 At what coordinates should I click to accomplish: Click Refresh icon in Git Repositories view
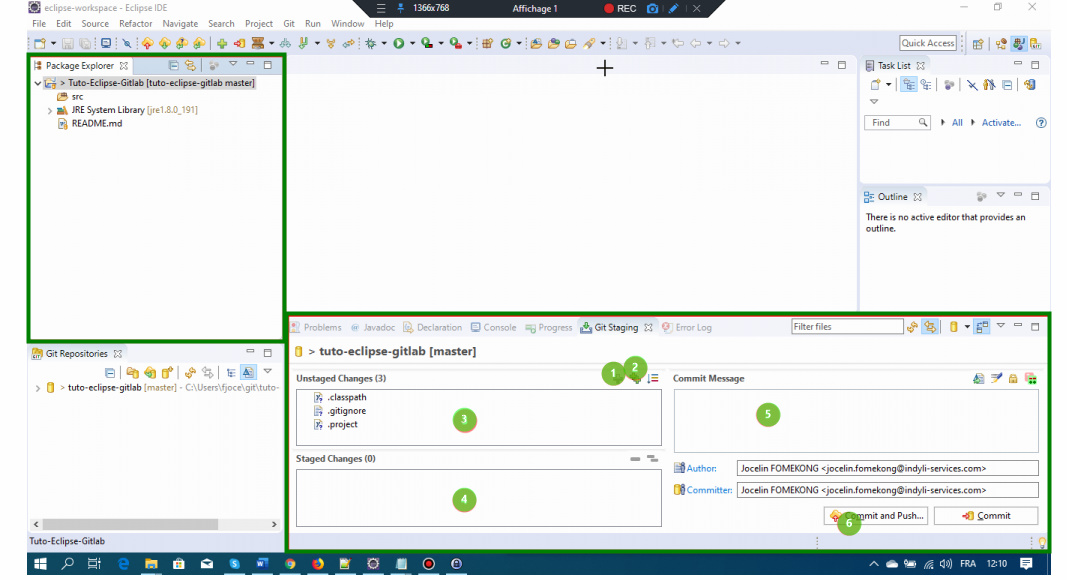(190, 372)
